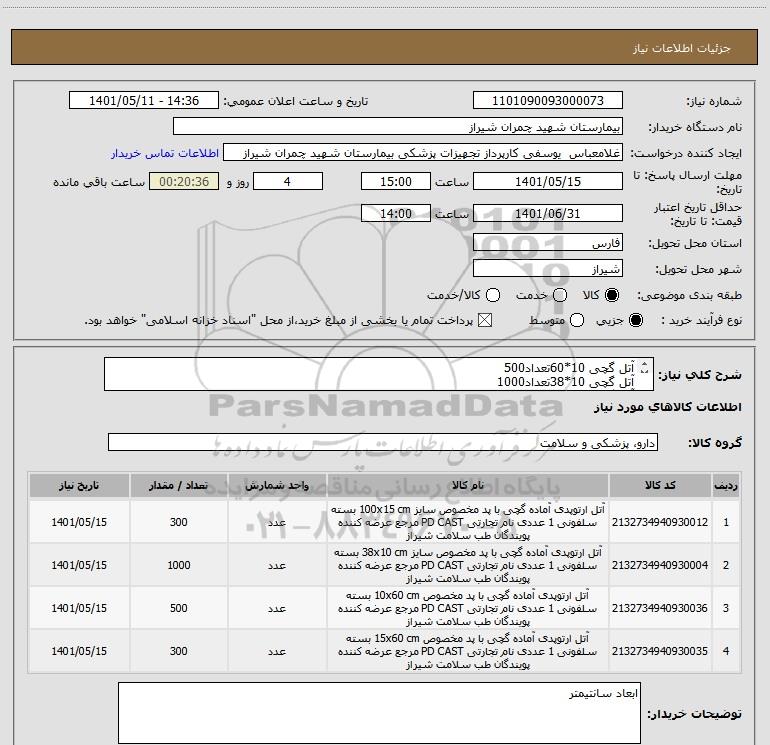Image resolution: width=770 pixels, height=745 pixels.
Task: Click the delivery province field فارس
Action: (x=548, y=243)
